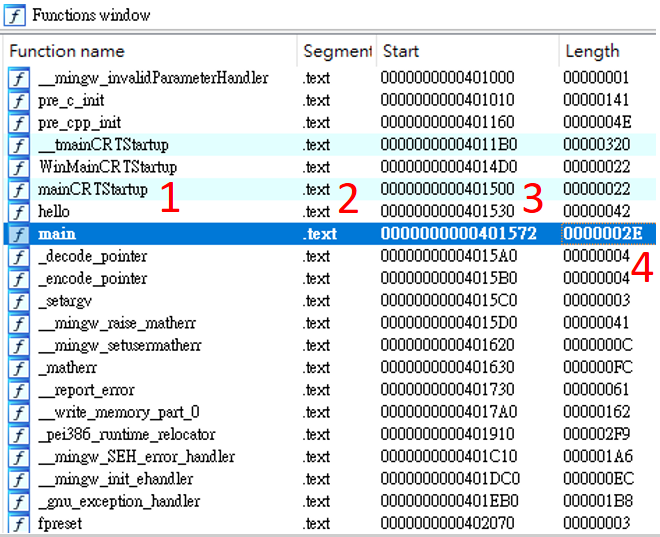Click function icon beside _pei386_runtime_relocator
The height and width of the screenshot is (537, 660).
pos(19,435)
